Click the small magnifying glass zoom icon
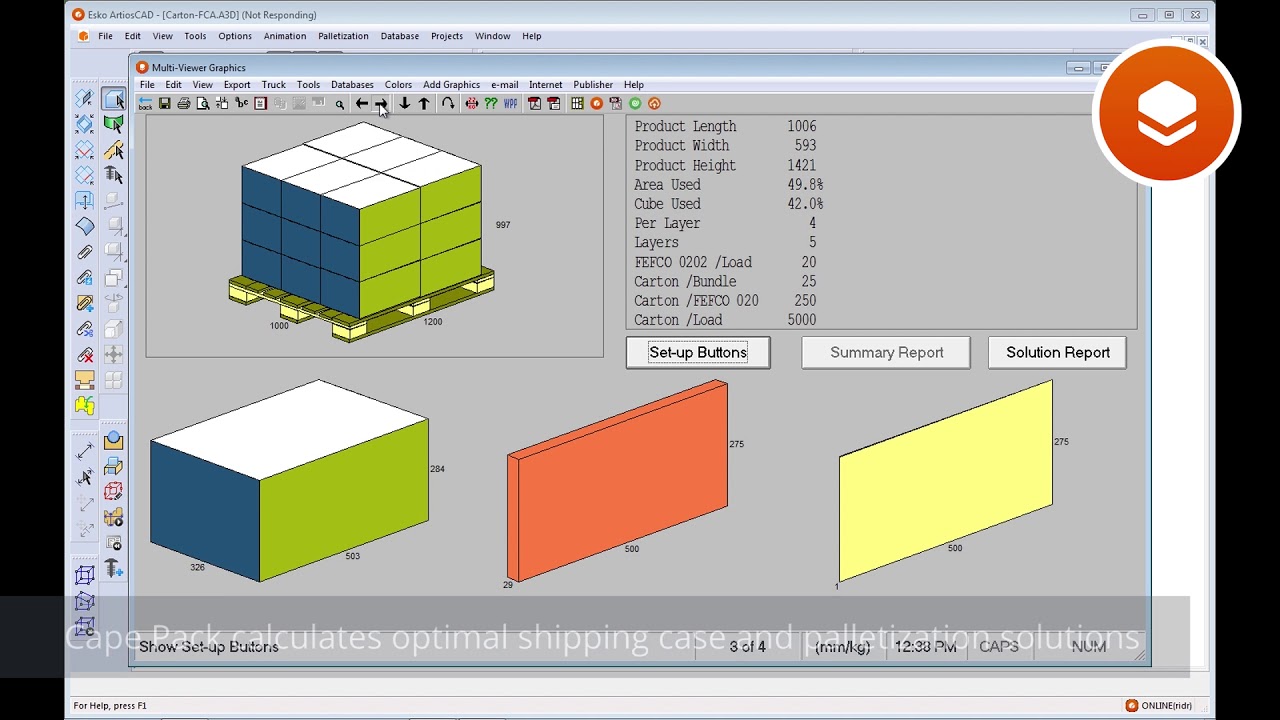 340,104
